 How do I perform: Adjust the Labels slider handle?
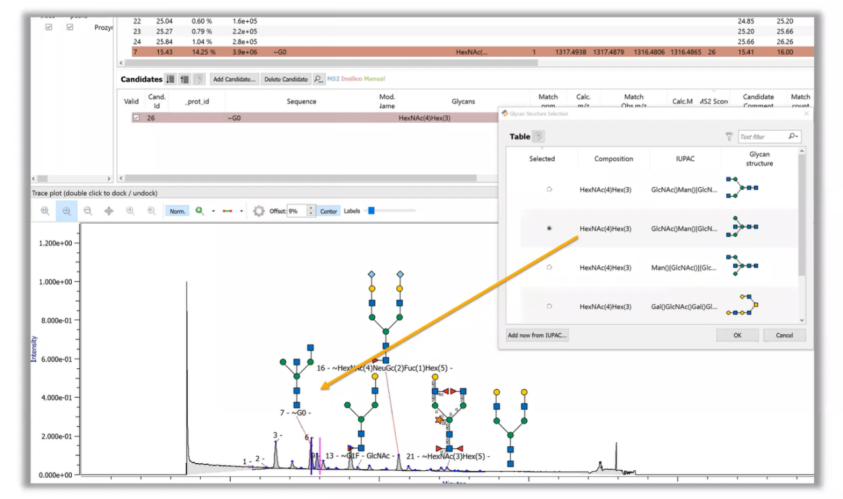point(371,211)
